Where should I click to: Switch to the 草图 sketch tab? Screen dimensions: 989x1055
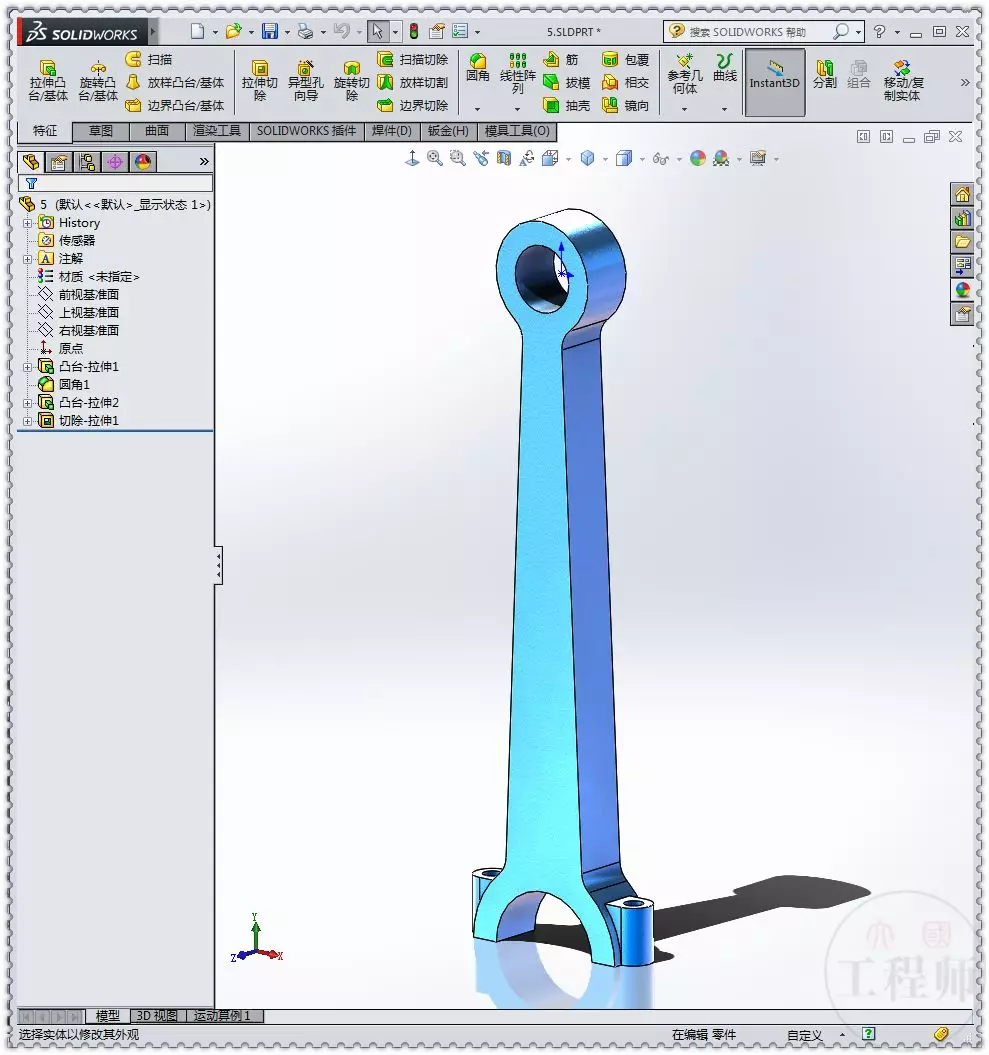click(x=101, y=131)
